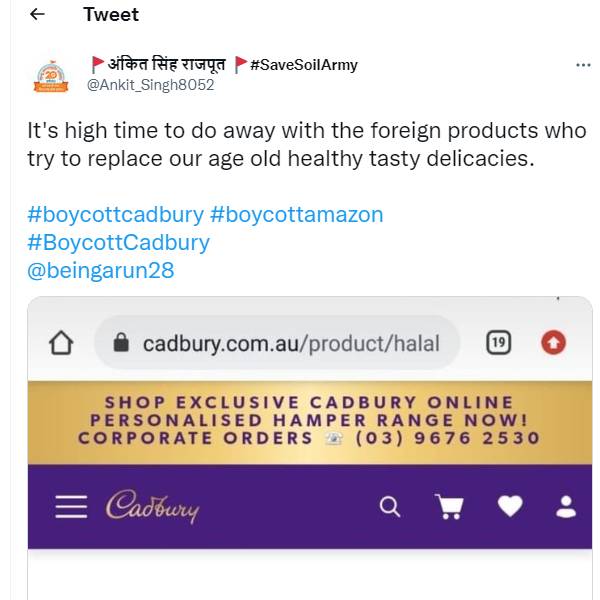The image size is (600, 600).
Task: Click the Cadbury account person icon
Action: (566, 507)
